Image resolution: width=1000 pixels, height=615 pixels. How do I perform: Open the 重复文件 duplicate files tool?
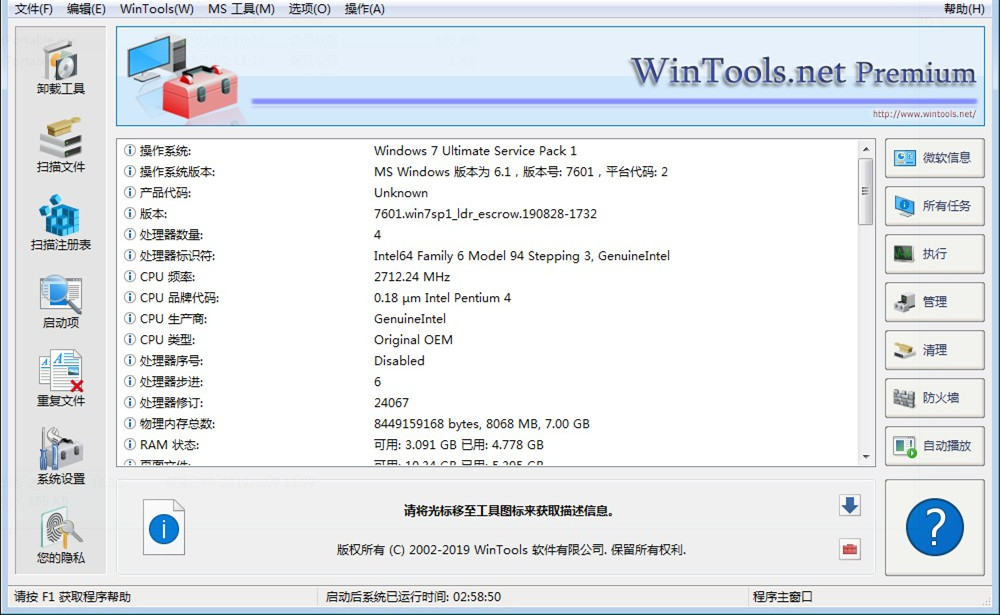point(61,379)
